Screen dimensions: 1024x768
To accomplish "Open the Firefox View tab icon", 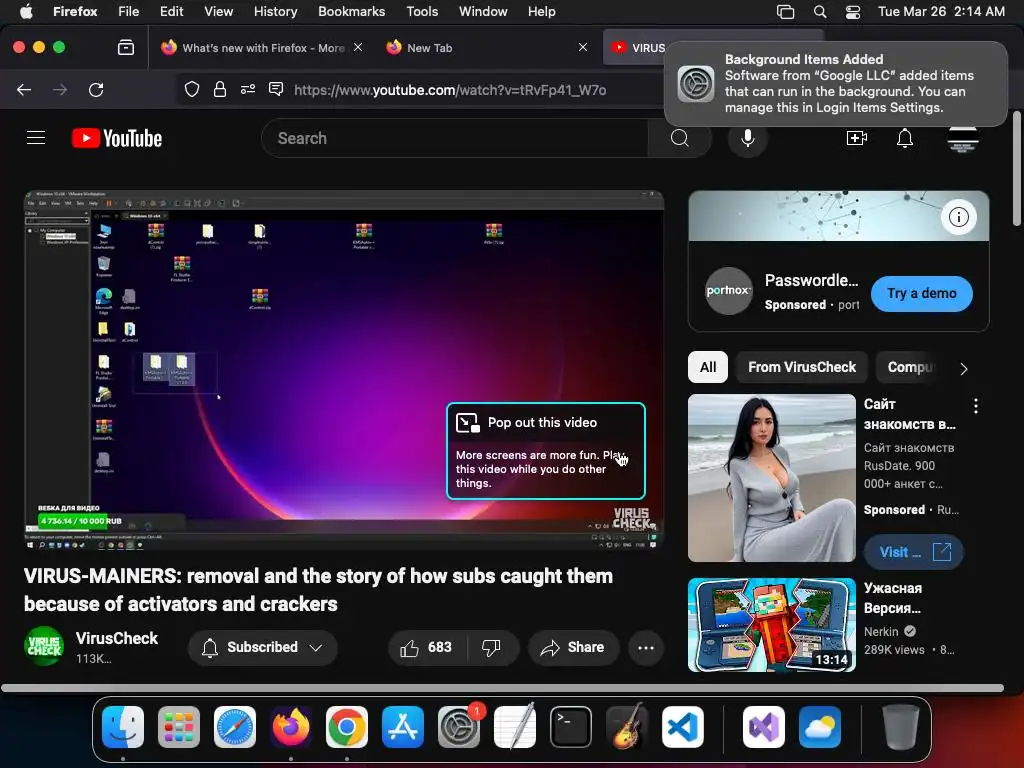I will tap(126, 48).
